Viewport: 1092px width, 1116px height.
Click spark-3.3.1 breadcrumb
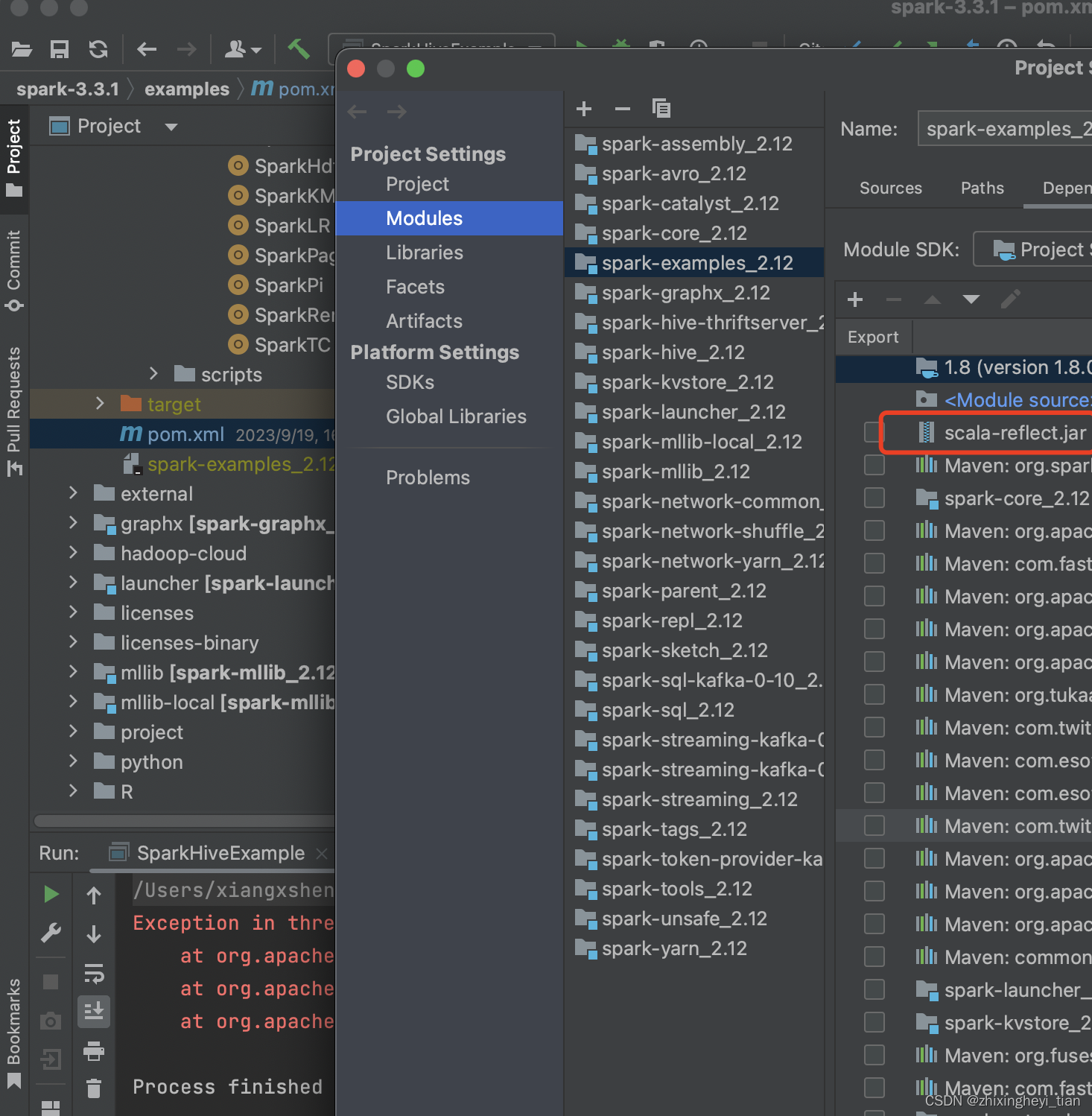pyautogui.click(x=68, y=89)
